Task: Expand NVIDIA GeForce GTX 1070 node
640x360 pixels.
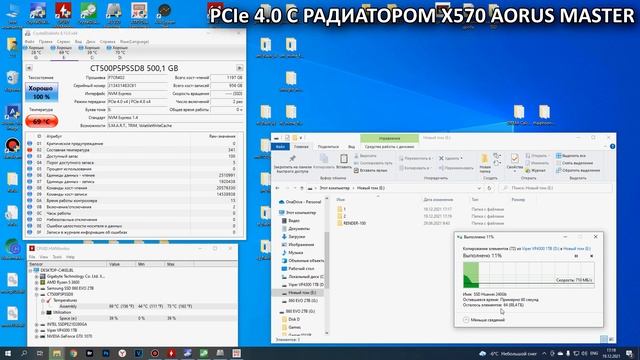Action: pyautogui.click(x=37, y=336)
